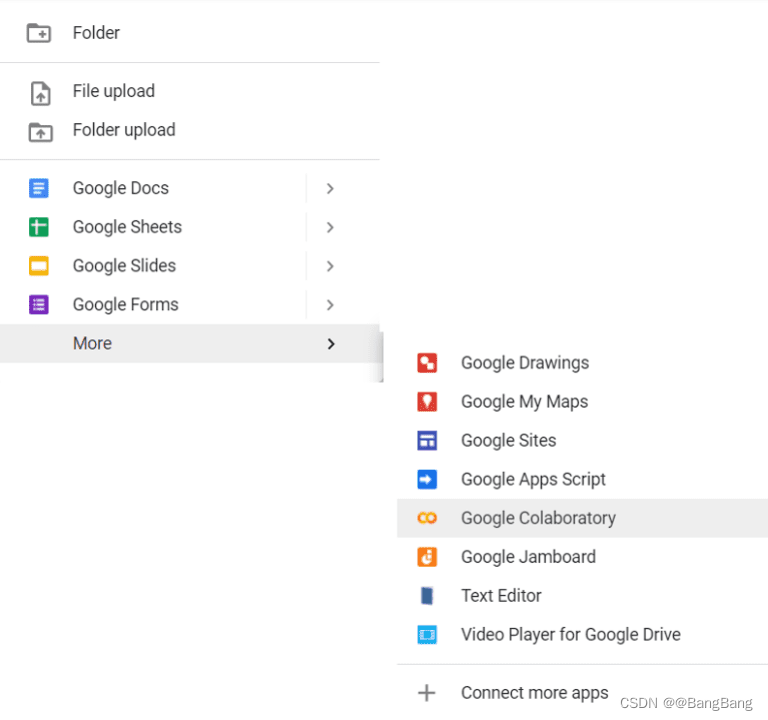Image resolution: width=768 pixels, height=720 pixels.
Task: Select Google Slides menu item
Action: (x=190, y=265)
